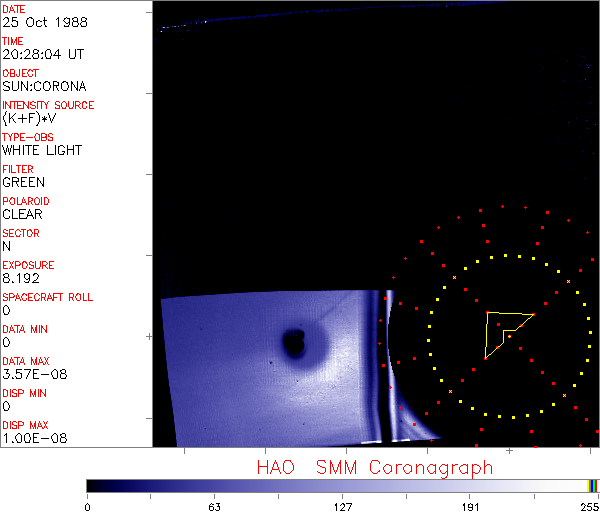
Task: Click the CLEAR polaroid value
Action: click(x=23, y=214)
